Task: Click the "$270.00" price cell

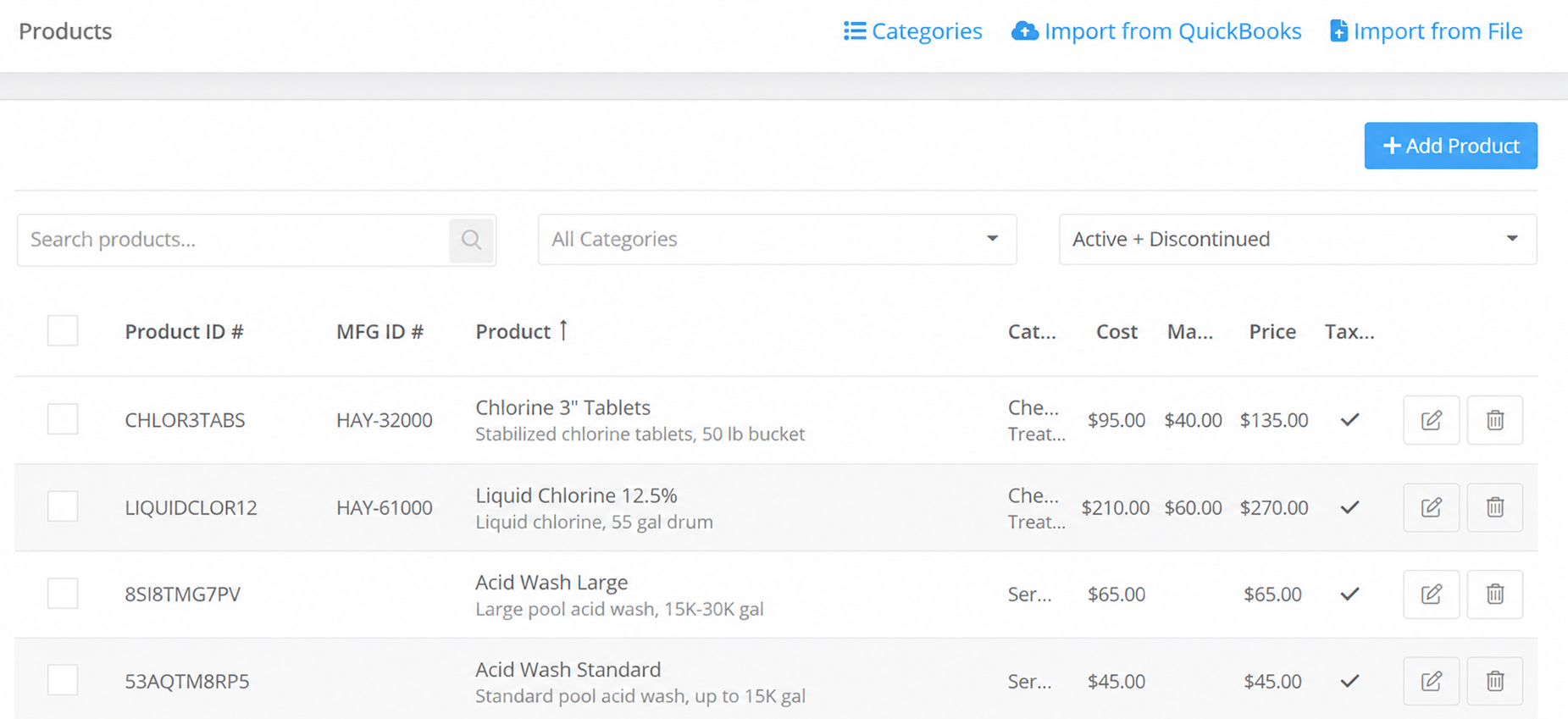Action: point(1274,507)
